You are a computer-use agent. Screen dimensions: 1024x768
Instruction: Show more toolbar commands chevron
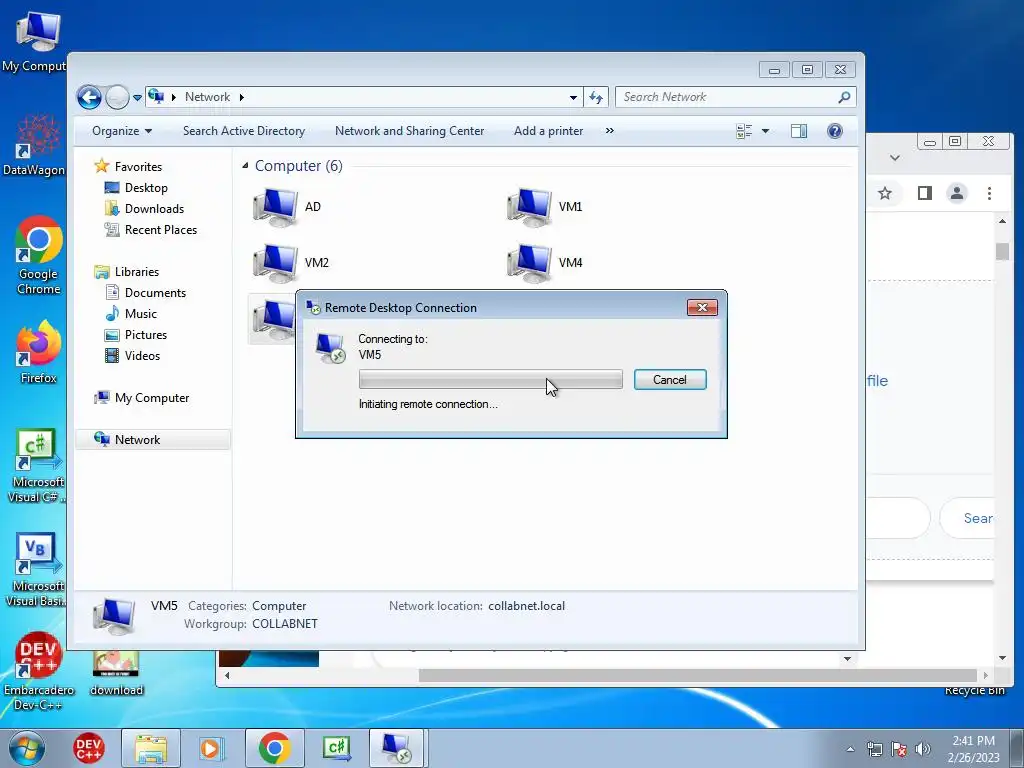(x=609, y=131)
